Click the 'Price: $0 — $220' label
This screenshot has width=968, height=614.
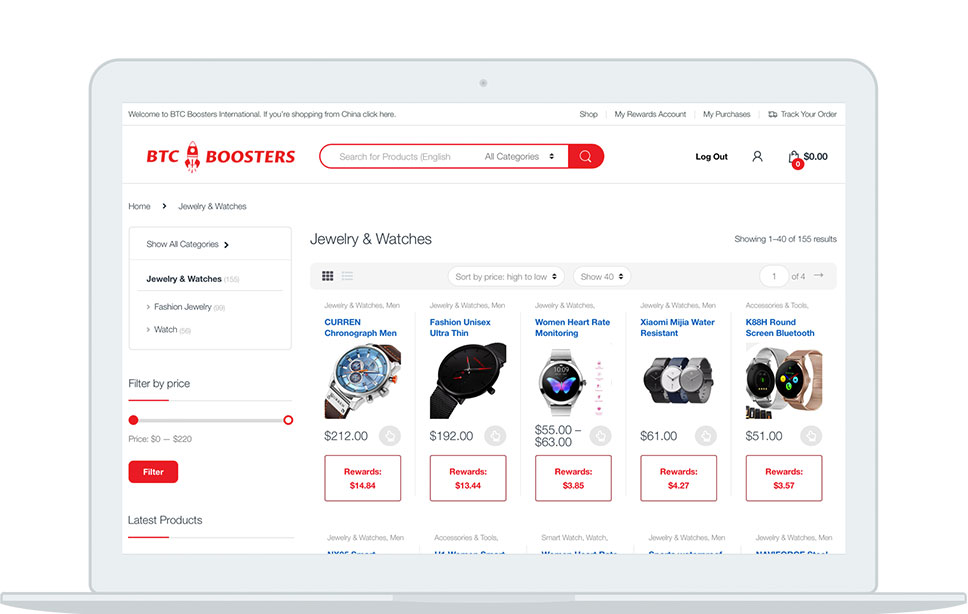pyautogui.click(x=160, y=439)
